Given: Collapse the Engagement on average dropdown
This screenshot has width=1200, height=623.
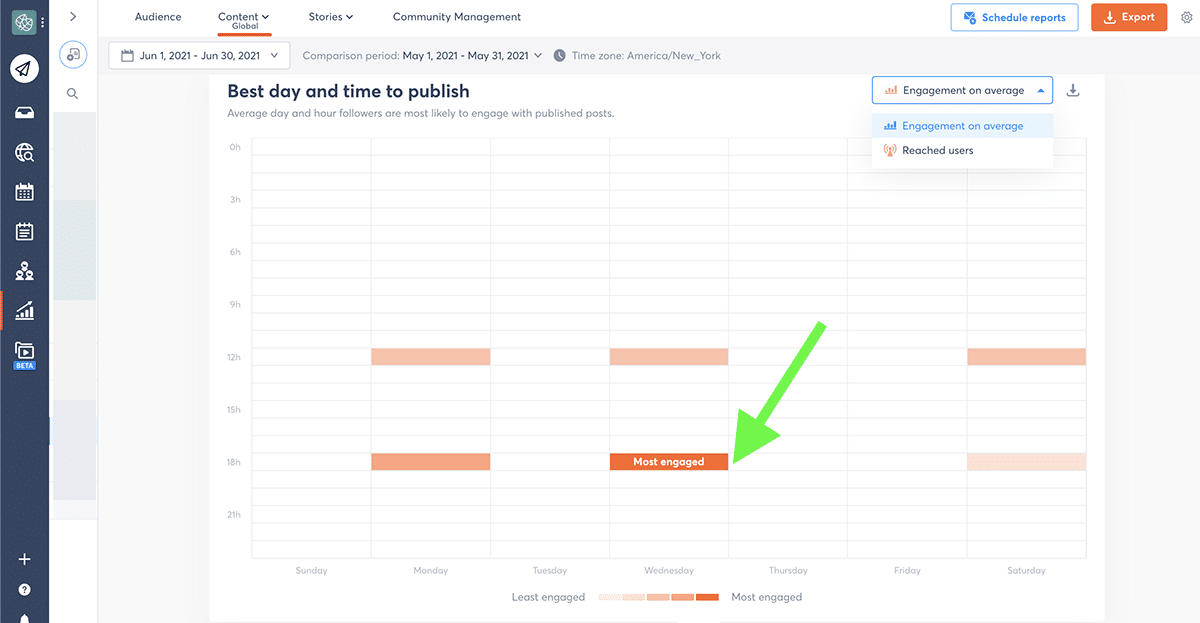Looking at the screenshot, I should 962,91.
